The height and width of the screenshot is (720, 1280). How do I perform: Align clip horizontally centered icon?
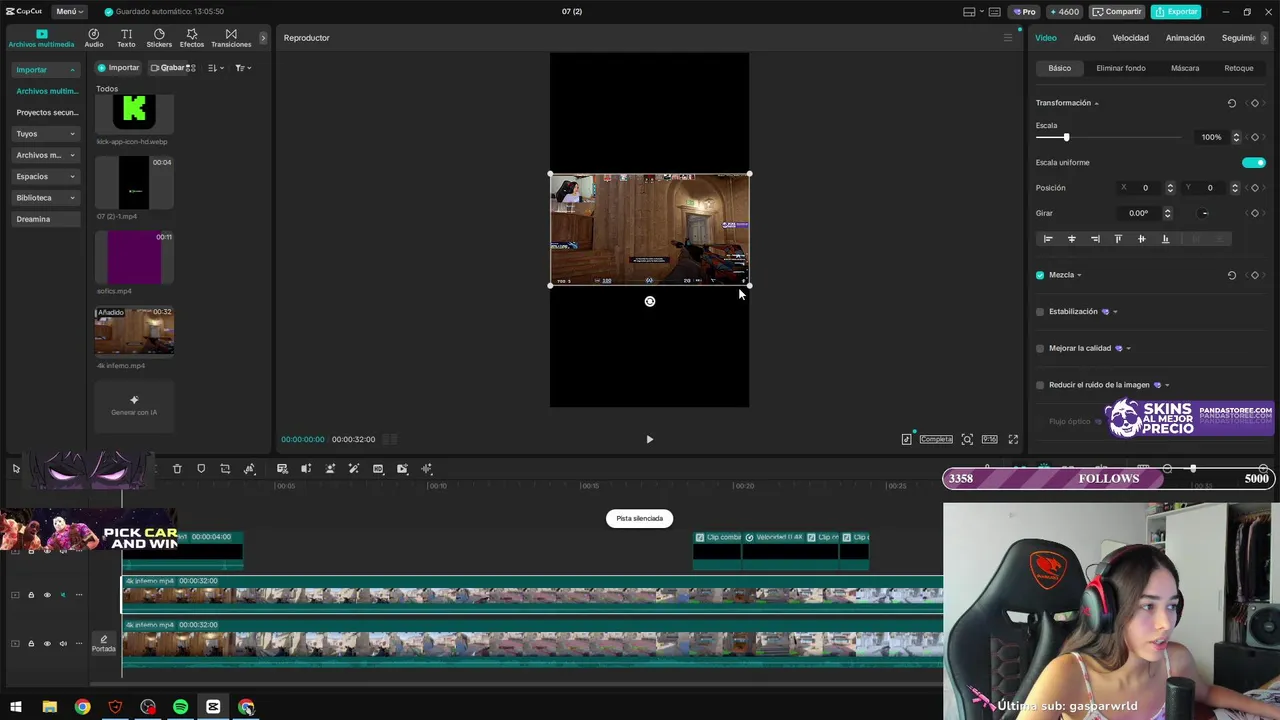coord(1072,239)
